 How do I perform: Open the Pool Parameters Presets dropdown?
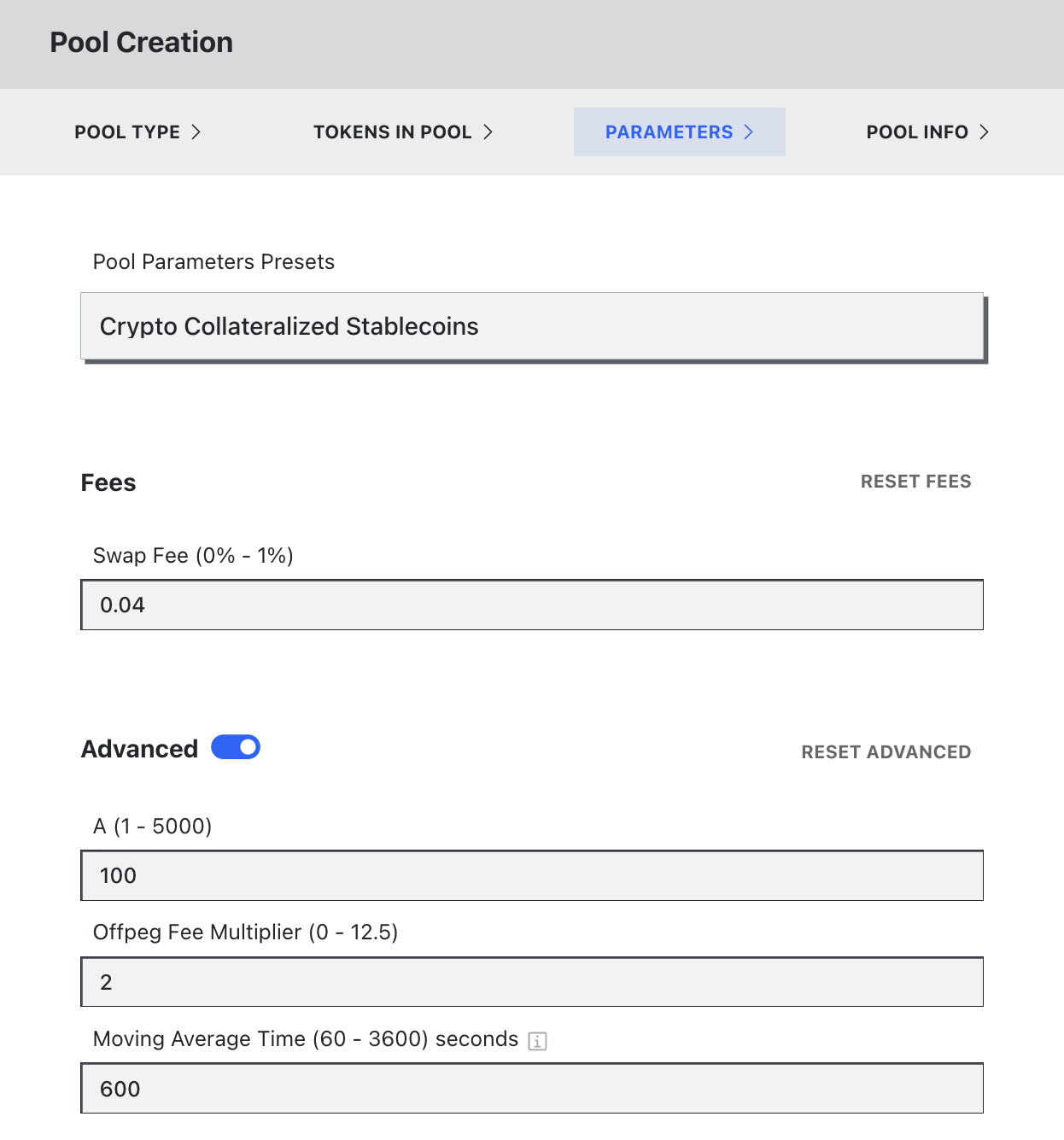click(532, 326)
